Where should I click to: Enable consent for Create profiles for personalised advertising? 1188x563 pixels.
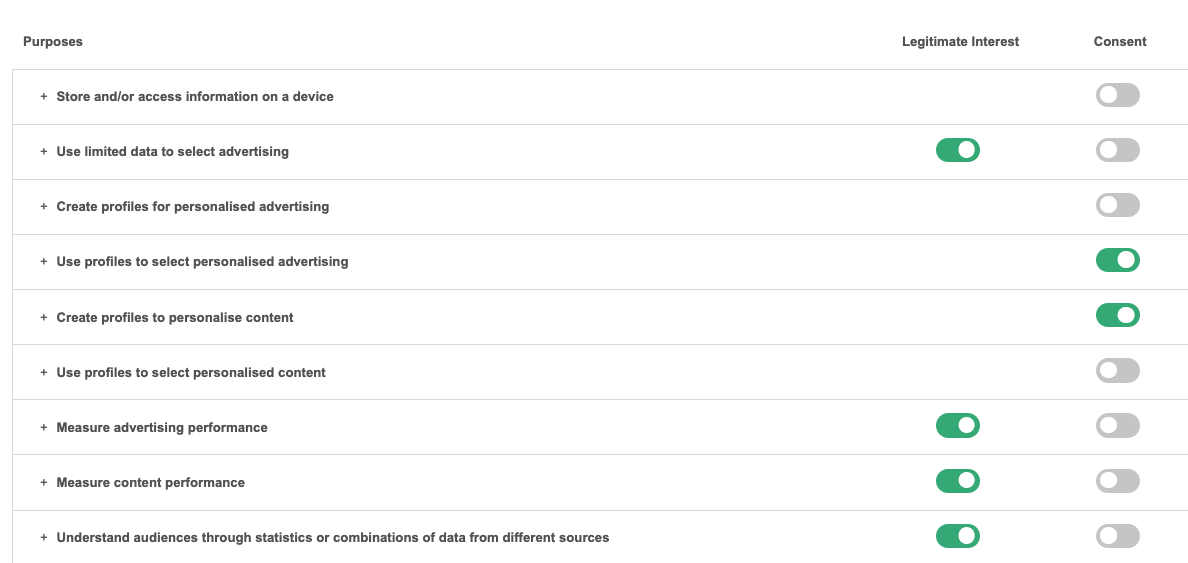coord(1117,206)
